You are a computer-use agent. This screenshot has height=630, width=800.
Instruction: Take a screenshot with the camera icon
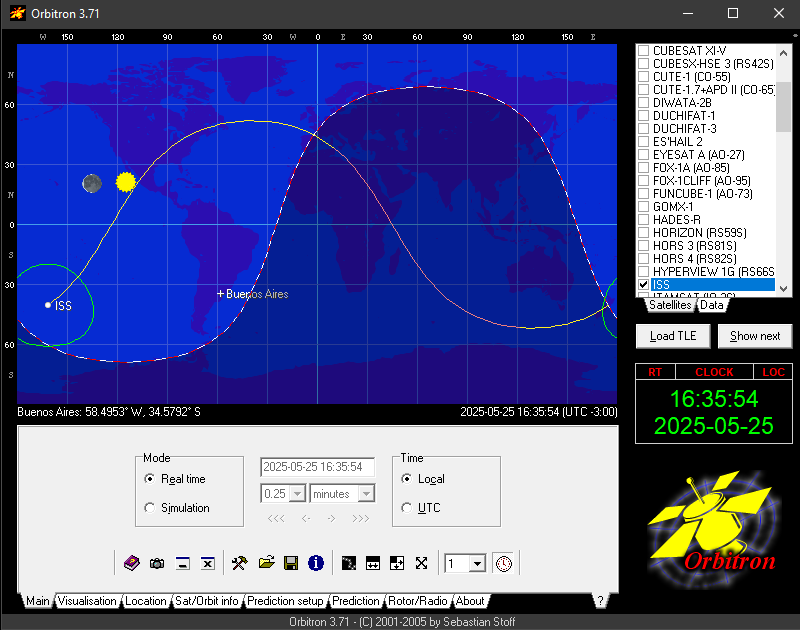[x=157, y=564]
